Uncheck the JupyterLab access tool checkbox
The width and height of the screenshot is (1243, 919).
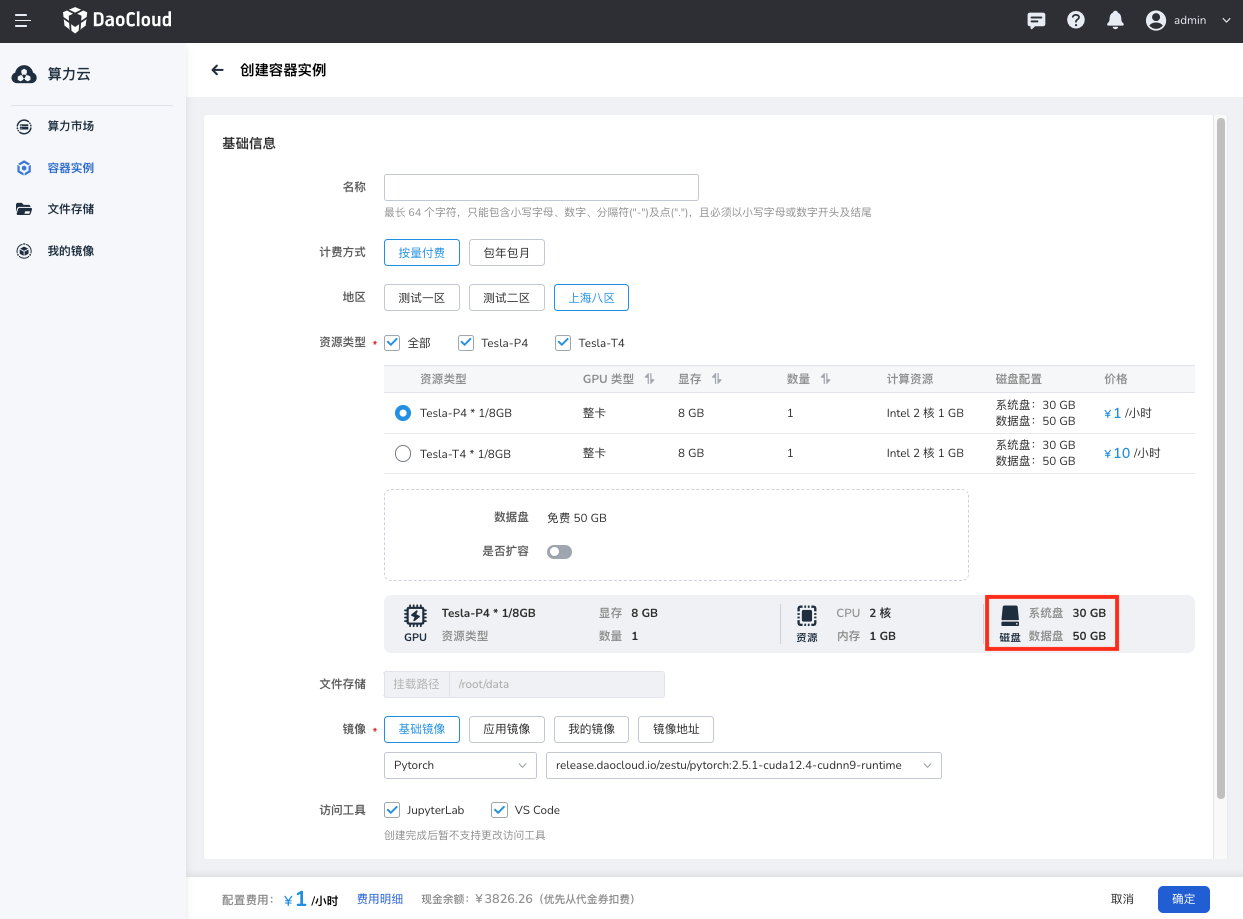[392, 810]
